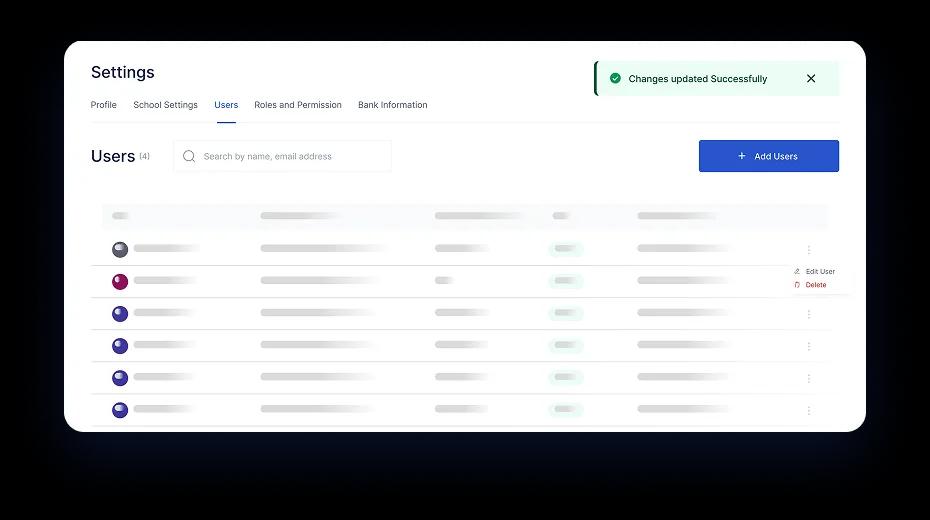Click the magenta avatar in second user row
The image size is (930, 520).
click(120, 282)
